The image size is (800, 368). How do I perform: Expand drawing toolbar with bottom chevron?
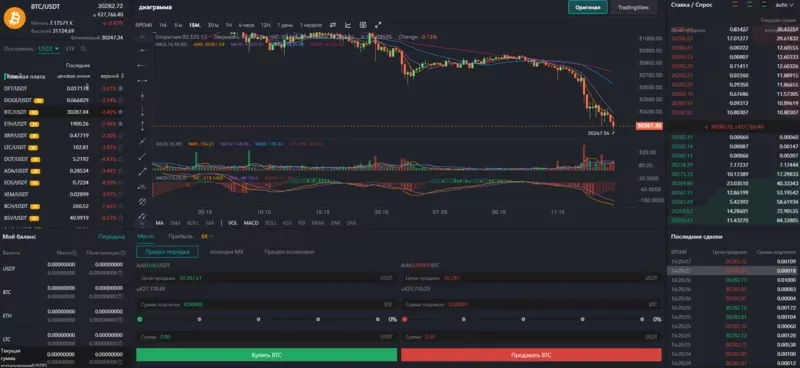tap(142, 223)
